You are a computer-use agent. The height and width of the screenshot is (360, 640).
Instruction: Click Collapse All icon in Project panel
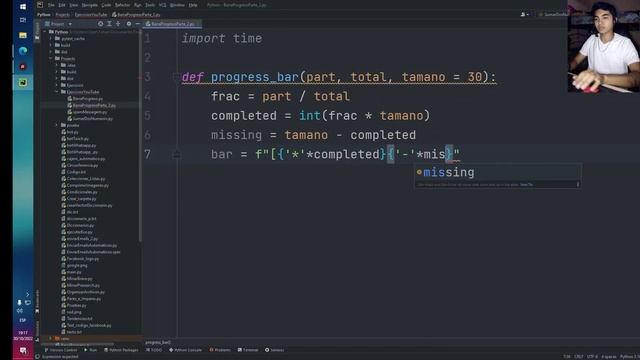tap(118, 24)
